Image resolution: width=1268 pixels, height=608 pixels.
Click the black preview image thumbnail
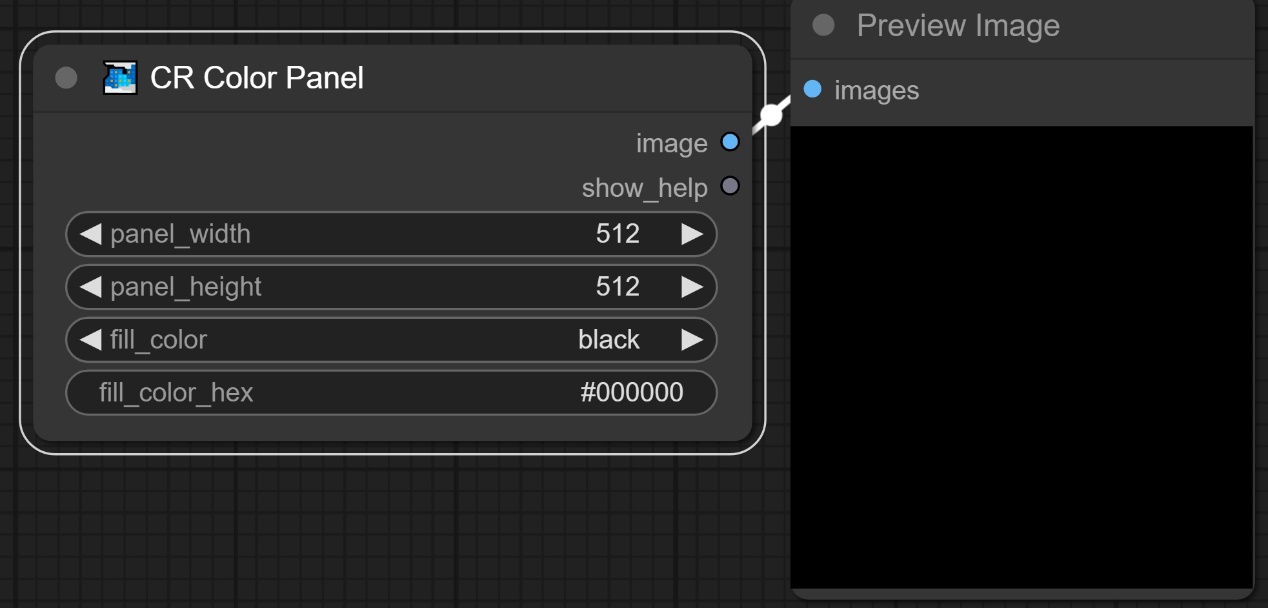point(1021,357)
